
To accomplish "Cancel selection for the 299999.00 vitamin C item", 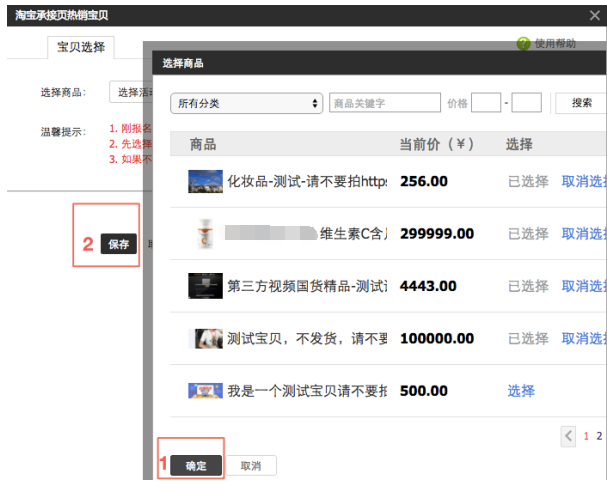I will point(583,234).
